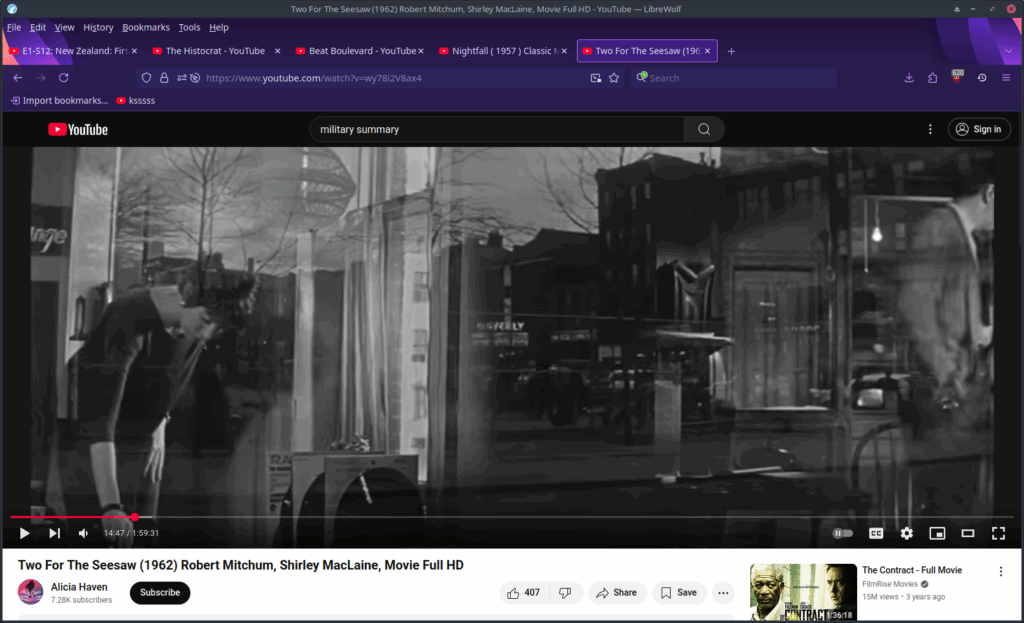Open The Contract movie thumbnail

pos(803,592)
